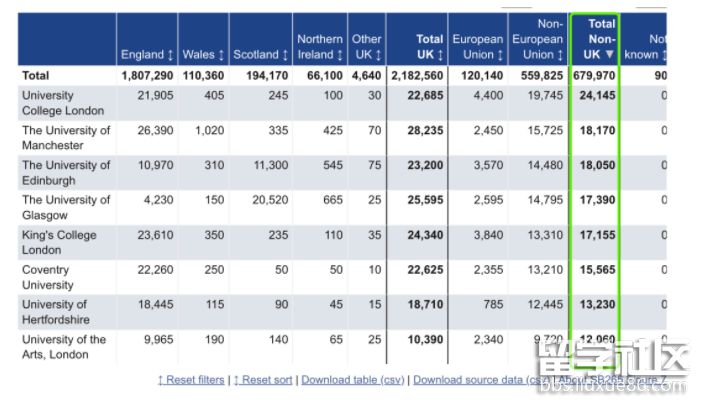Image resolution: width=703 pixels, height=407 pixels.
Task: Click University of Hertfordshire row label
Action: click(x=55, y=312)
